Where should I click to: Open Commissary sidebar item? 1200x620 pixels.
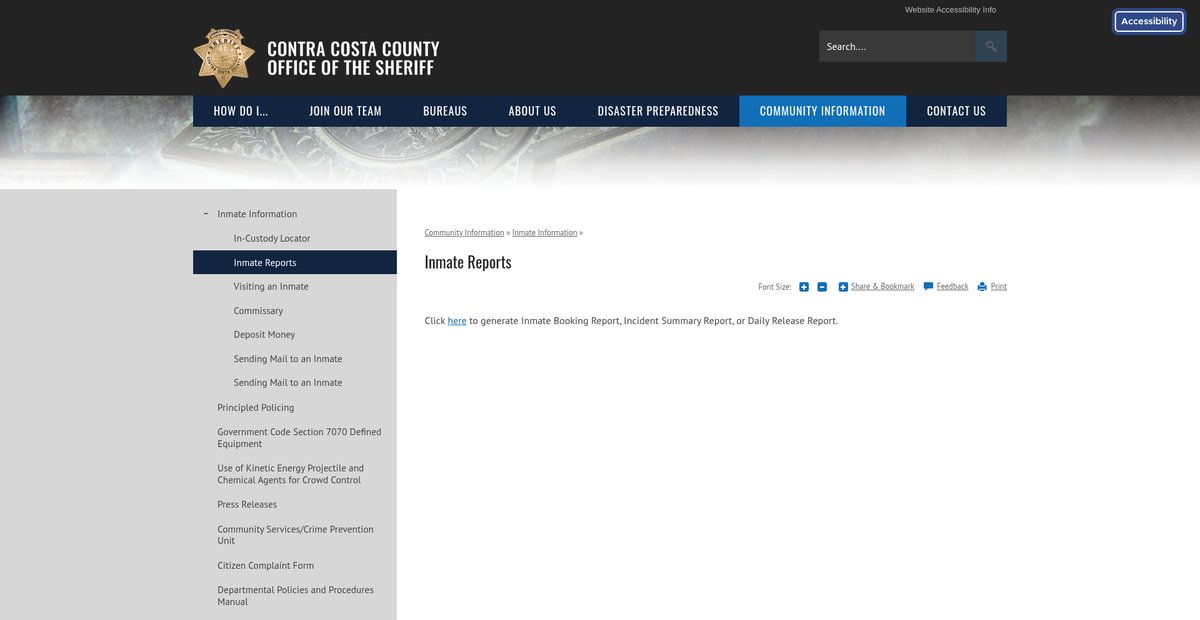pos(258,311)
